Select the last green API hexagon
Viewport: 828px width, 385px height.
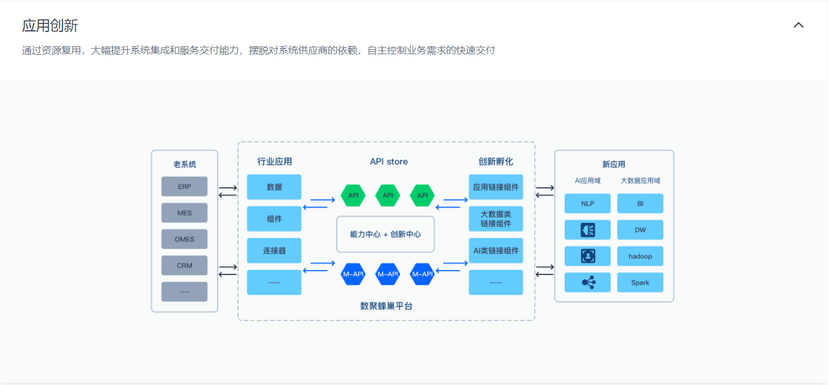422,195
